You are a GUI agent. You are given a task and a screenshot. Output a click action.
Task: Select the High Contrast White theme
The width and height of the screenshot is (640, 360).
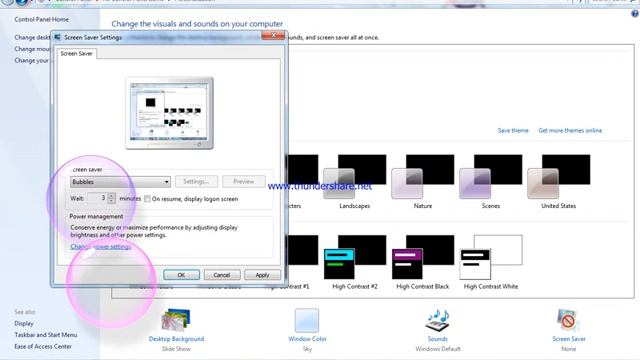[x=491, y=262]
